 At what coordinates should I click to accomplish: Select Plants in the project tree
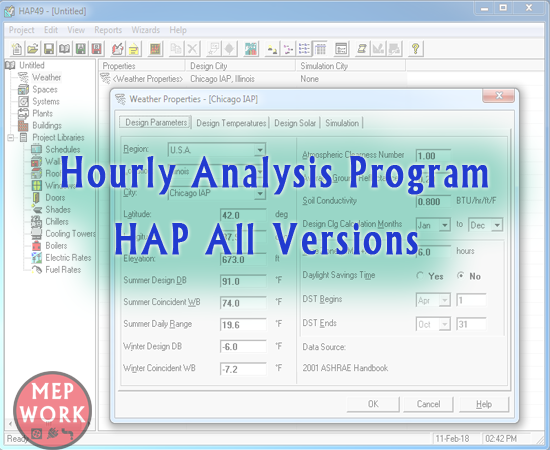(42, 113)
